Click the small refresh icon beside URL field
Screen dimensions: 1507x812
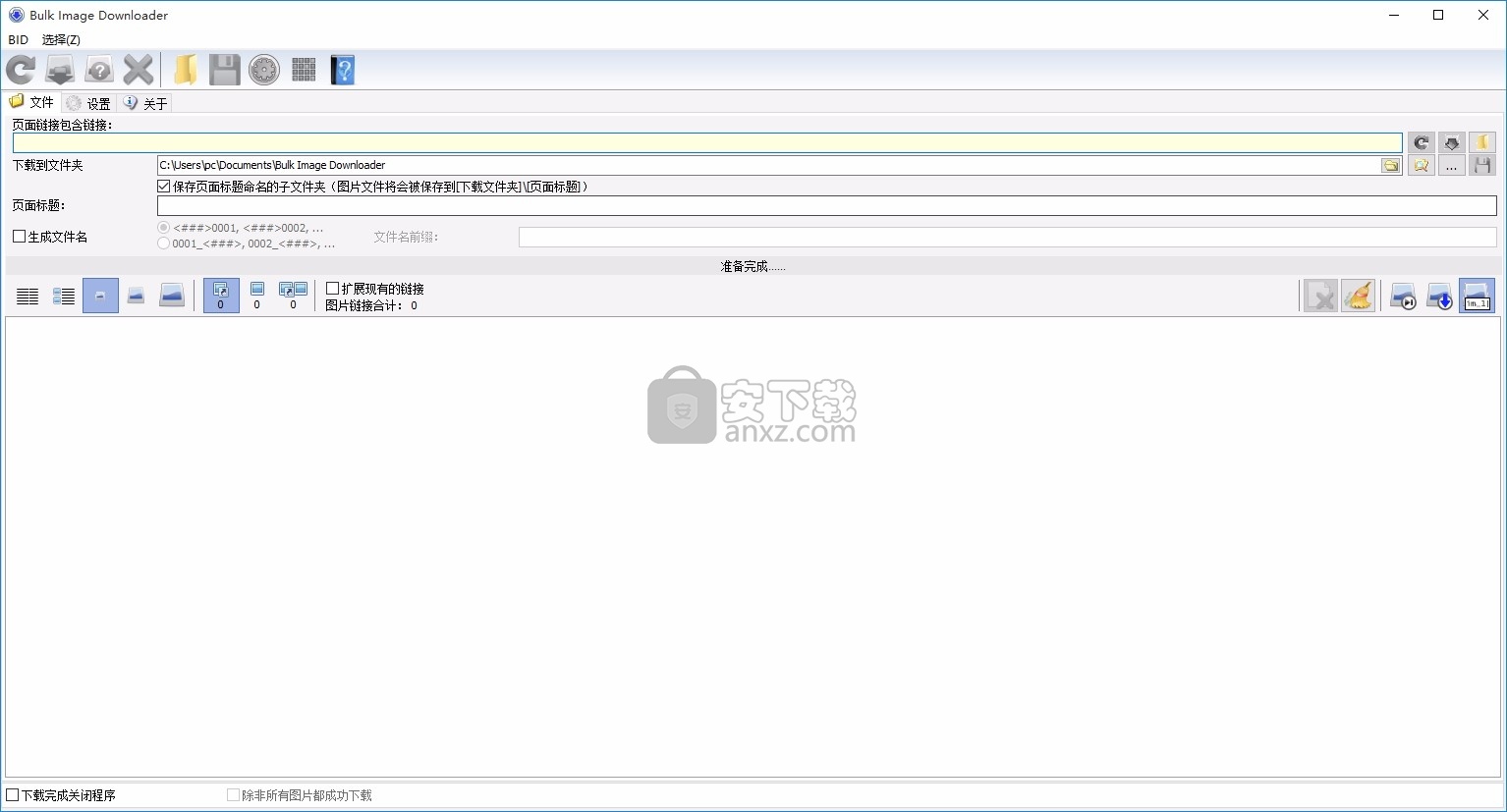[1422, 143]
